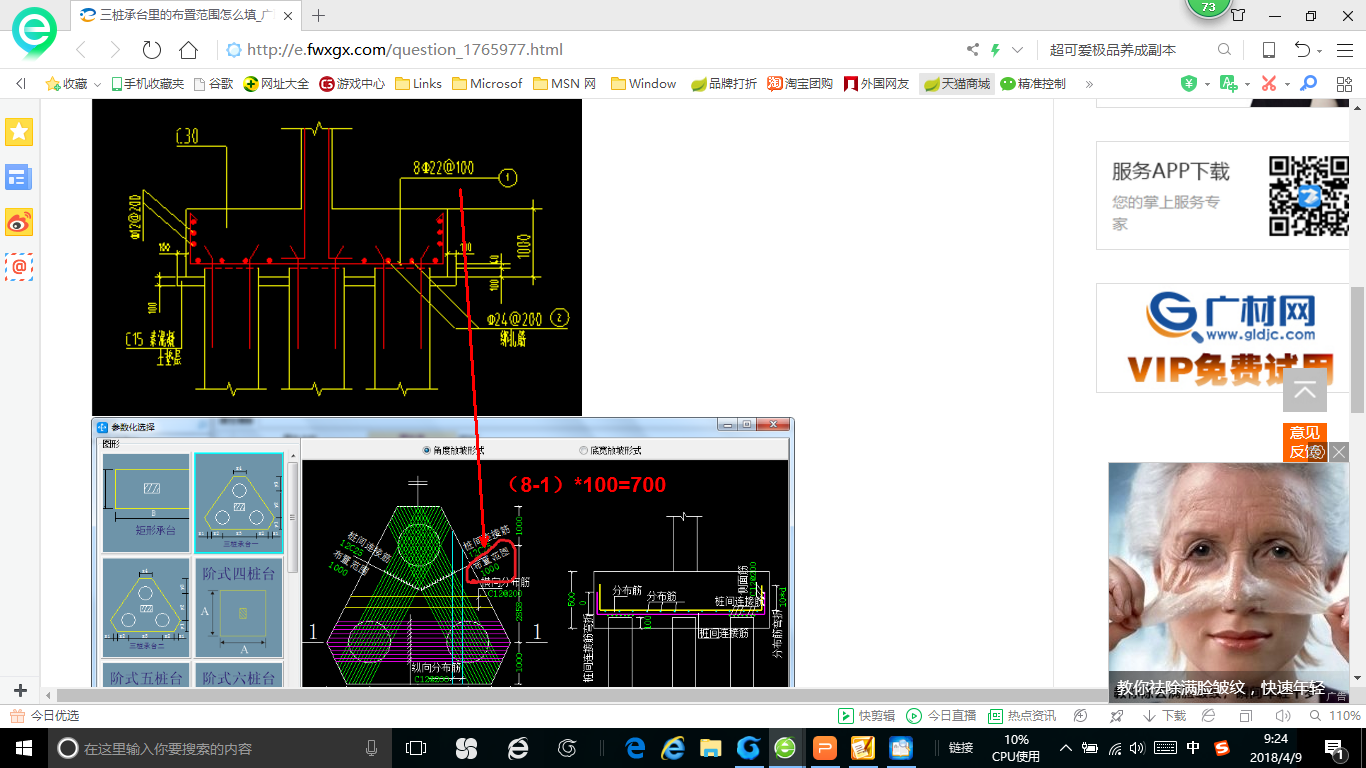Click the shape list scrollbar in dialog
The width and height of the screenshot is (1366, 768).
(292, 517)
